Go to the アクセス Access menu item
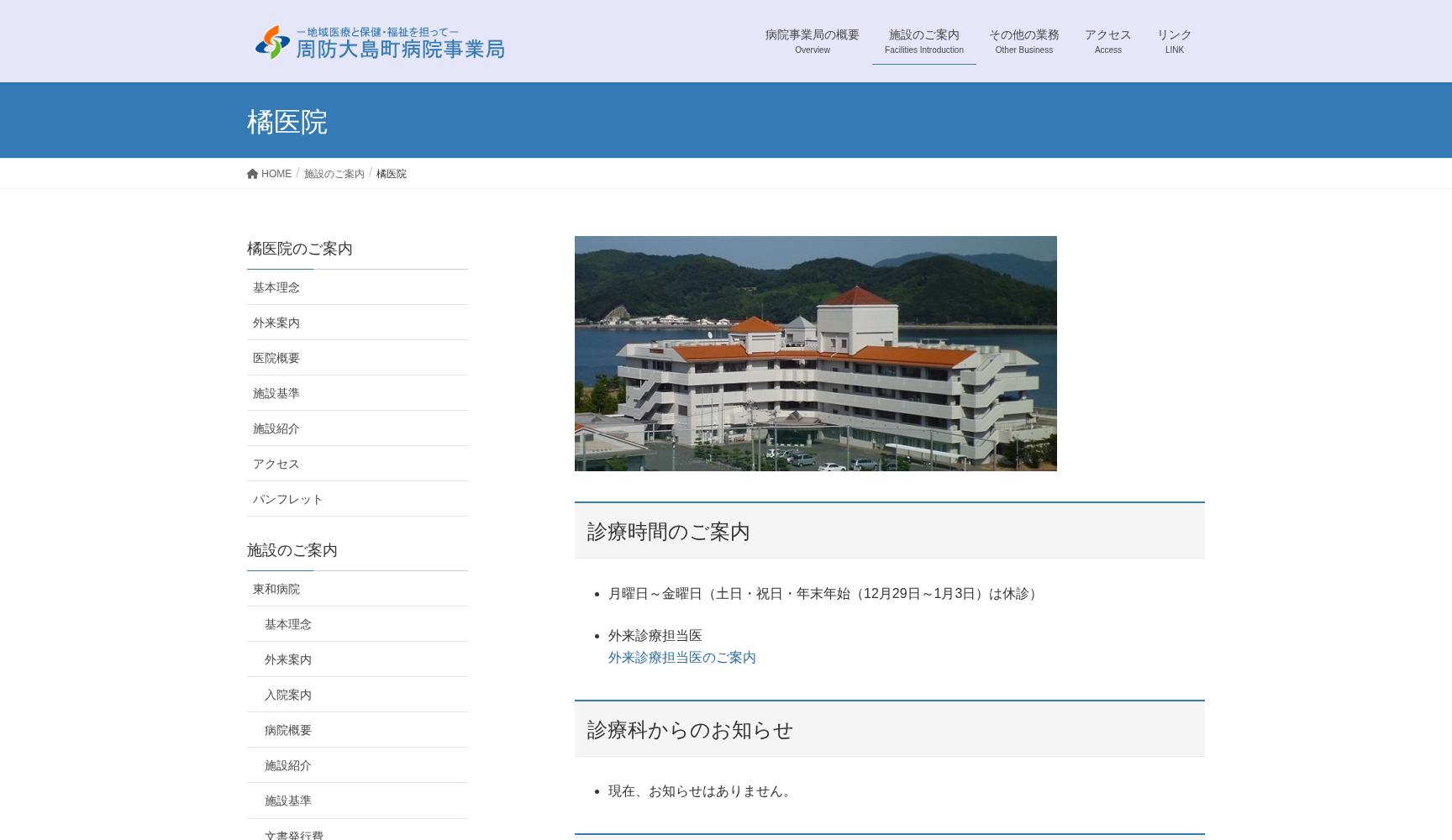 [1107, 41]
